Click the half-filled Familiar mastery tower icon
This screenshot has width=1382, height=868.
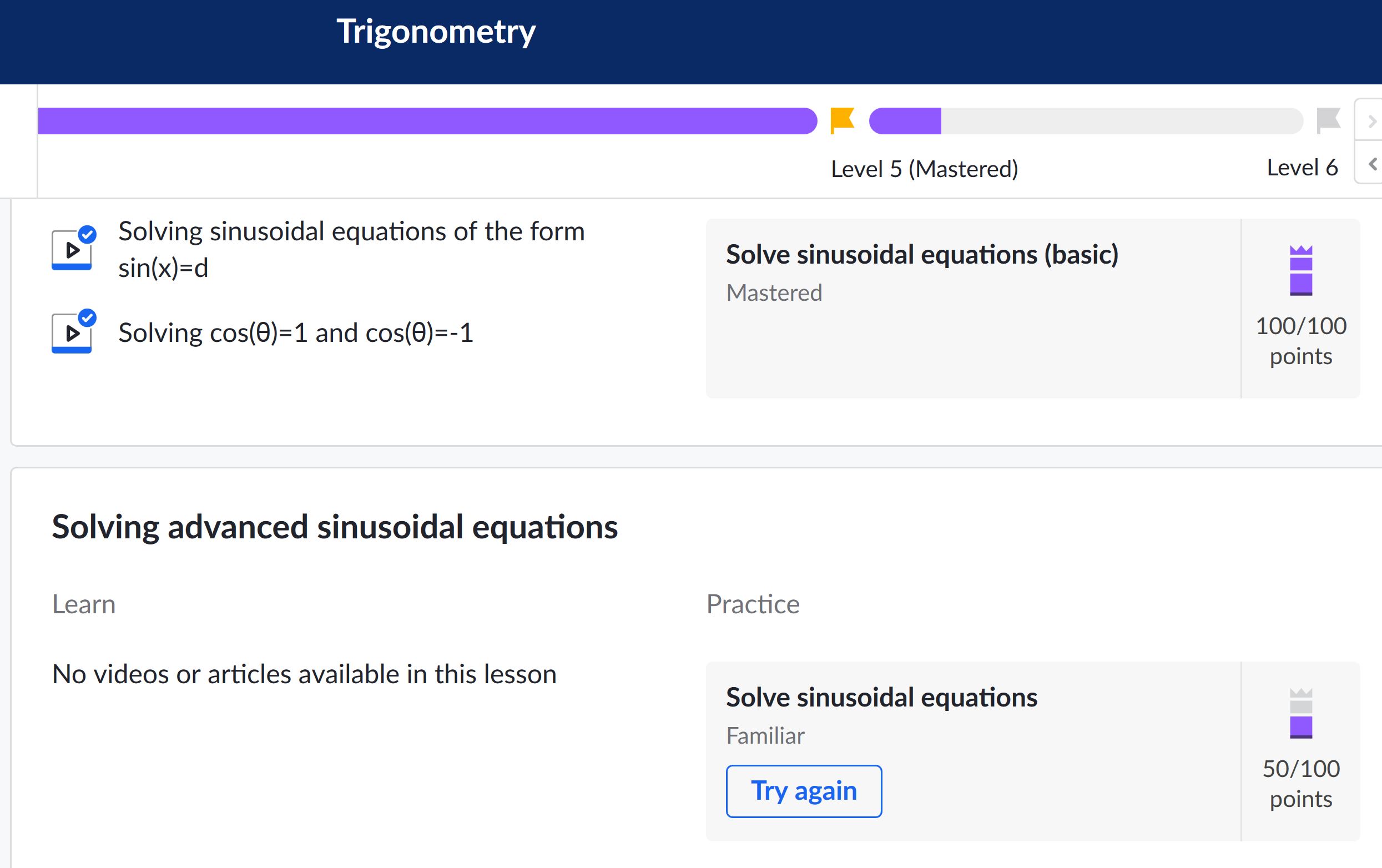(1301, 713)
